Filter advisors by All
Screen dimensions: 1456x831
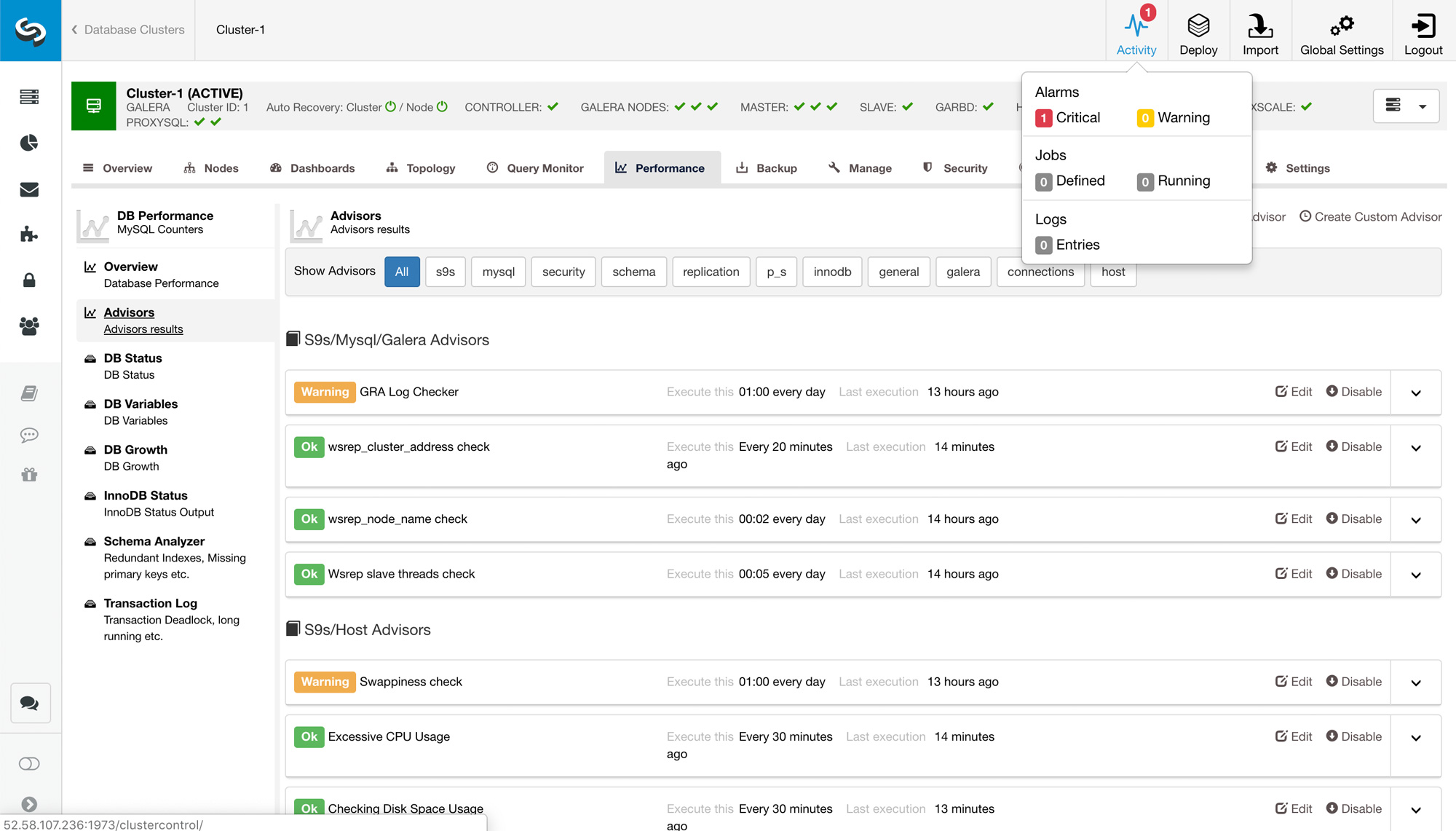(x=402, y=272)
